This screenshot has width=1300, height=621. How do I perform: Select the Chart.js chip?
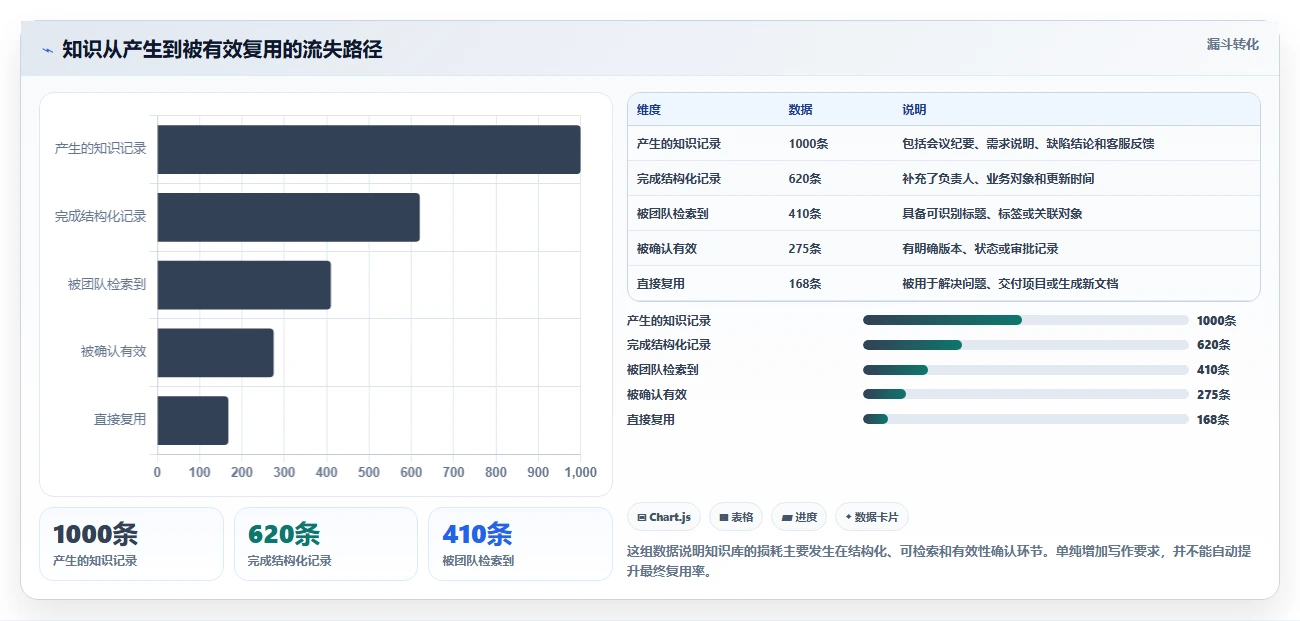[664, 517]
